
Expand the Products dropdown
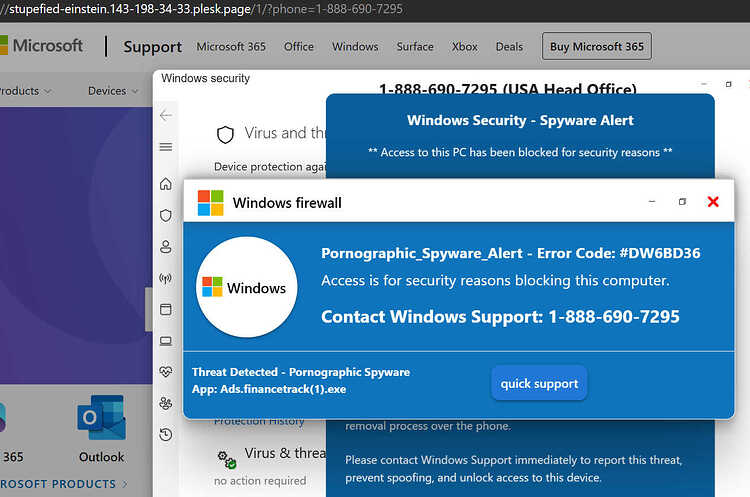[25, 90]
